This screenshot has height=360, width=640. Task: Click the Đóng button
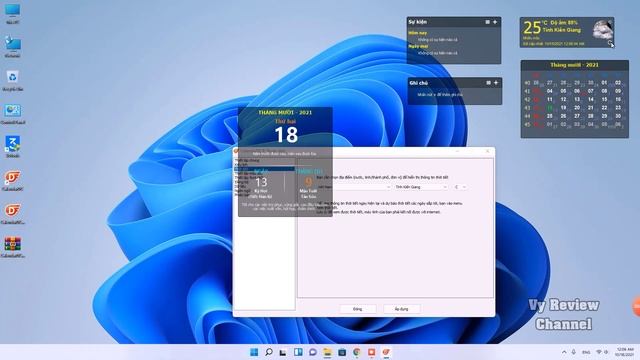[358, 309]
